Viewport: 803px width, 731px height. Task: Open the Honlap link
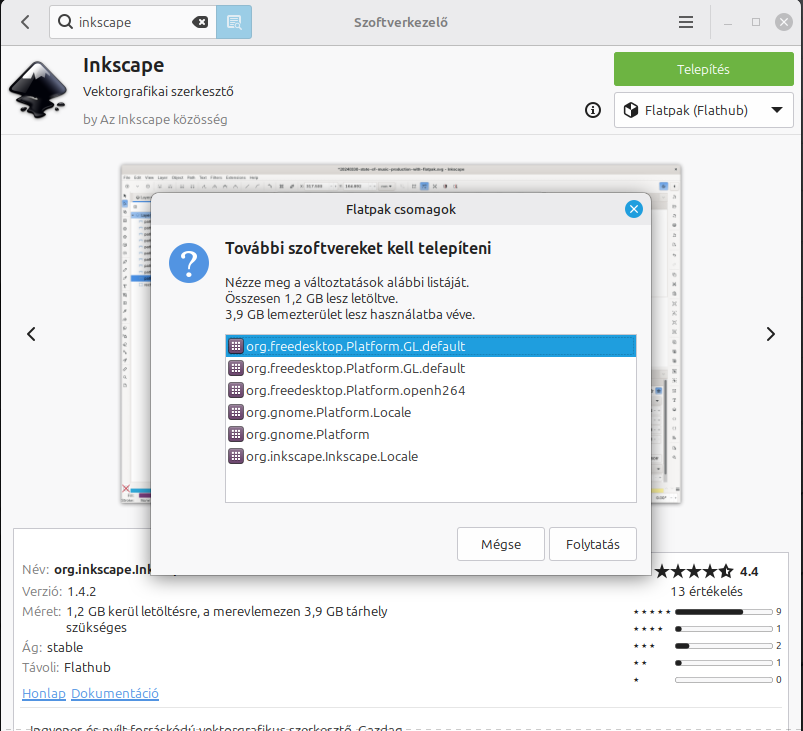tap(44, 694)
